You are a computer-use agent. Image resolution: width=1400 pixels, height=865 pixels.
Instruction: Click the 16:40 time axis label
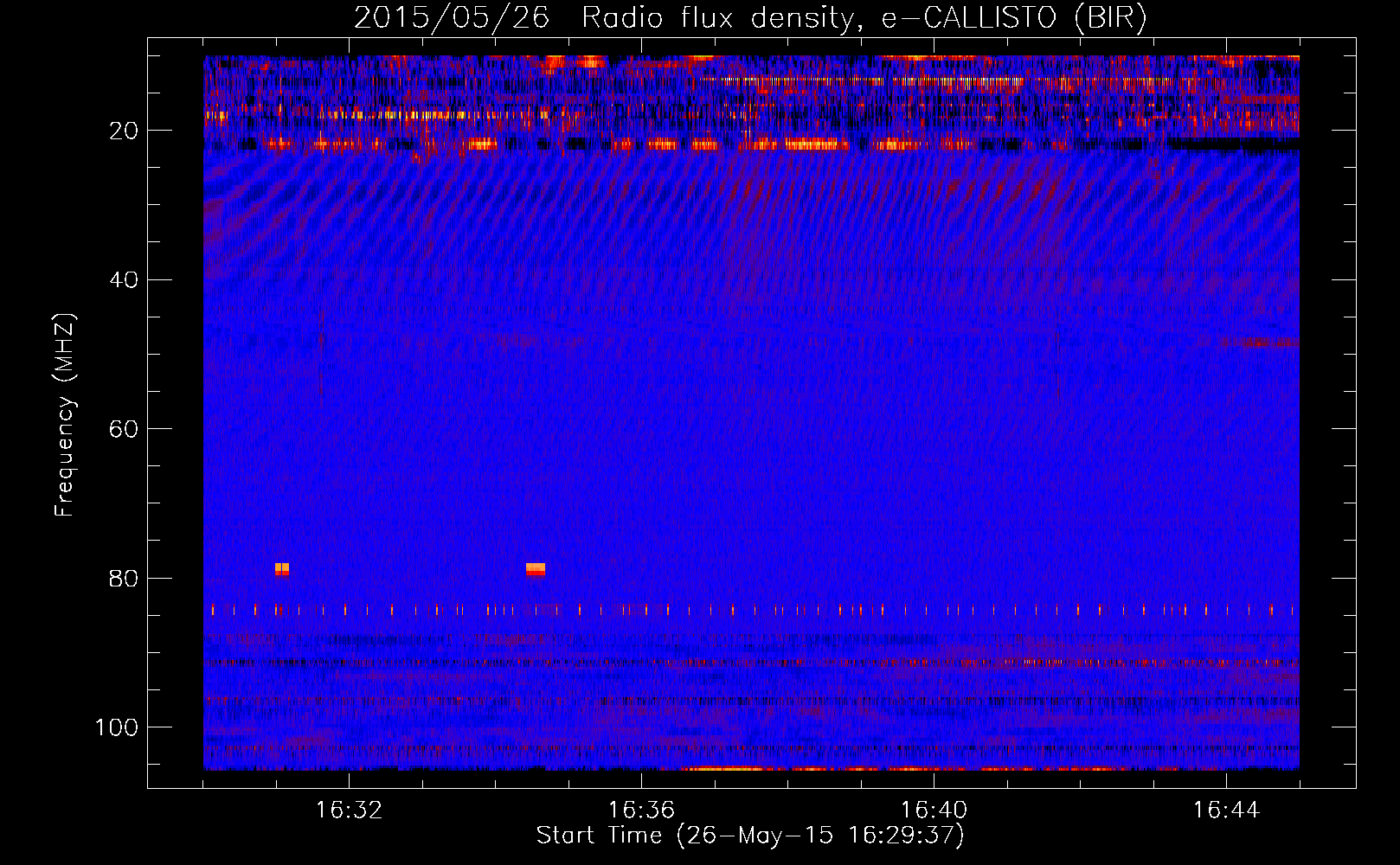pos(934,811)
